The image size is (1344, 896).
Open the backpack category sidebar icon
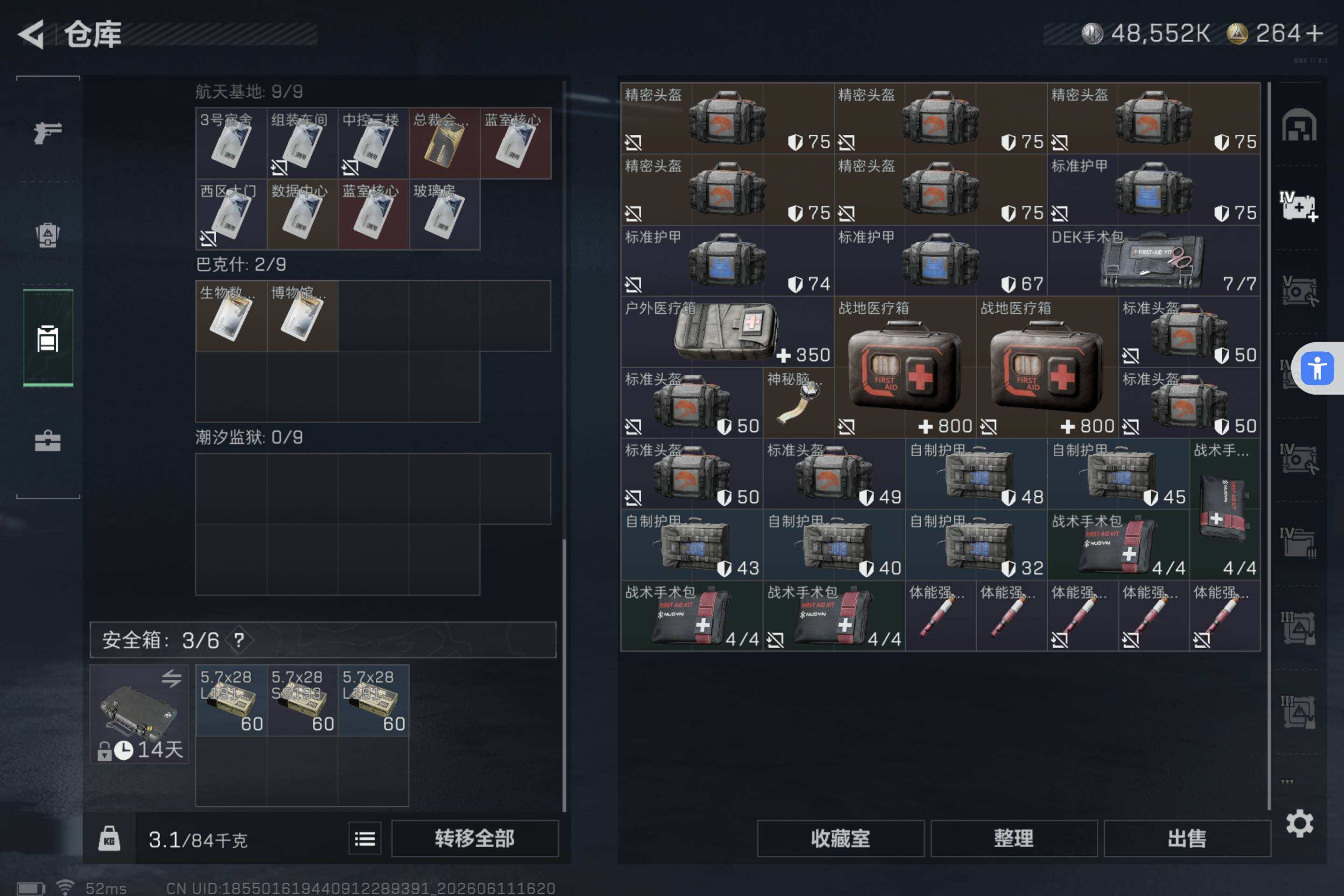pos(48,234)
